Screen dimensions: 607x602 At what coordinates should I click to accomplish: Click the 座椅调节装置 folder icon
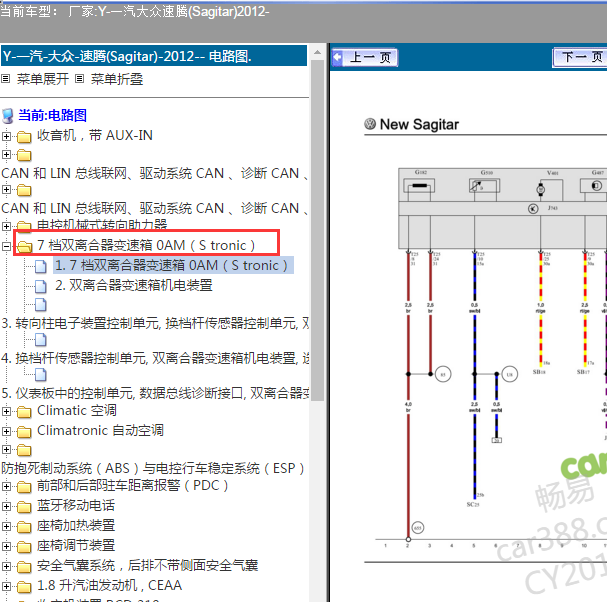[x=24, y=547]
